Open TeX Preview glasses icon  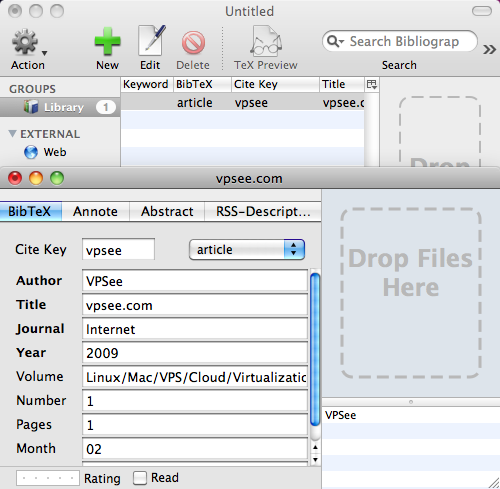[266, 41]
